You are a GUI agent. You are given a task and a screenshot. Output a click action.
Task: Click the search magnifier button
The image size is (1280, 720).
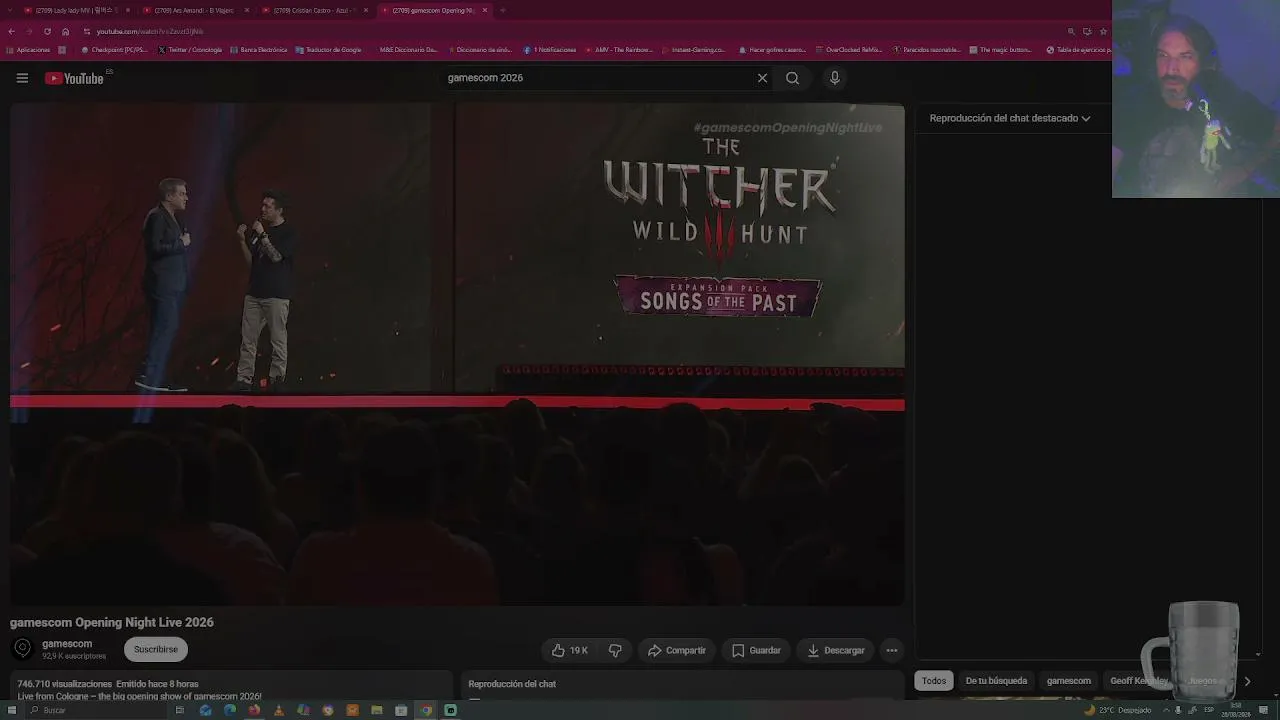pos(792,78)
